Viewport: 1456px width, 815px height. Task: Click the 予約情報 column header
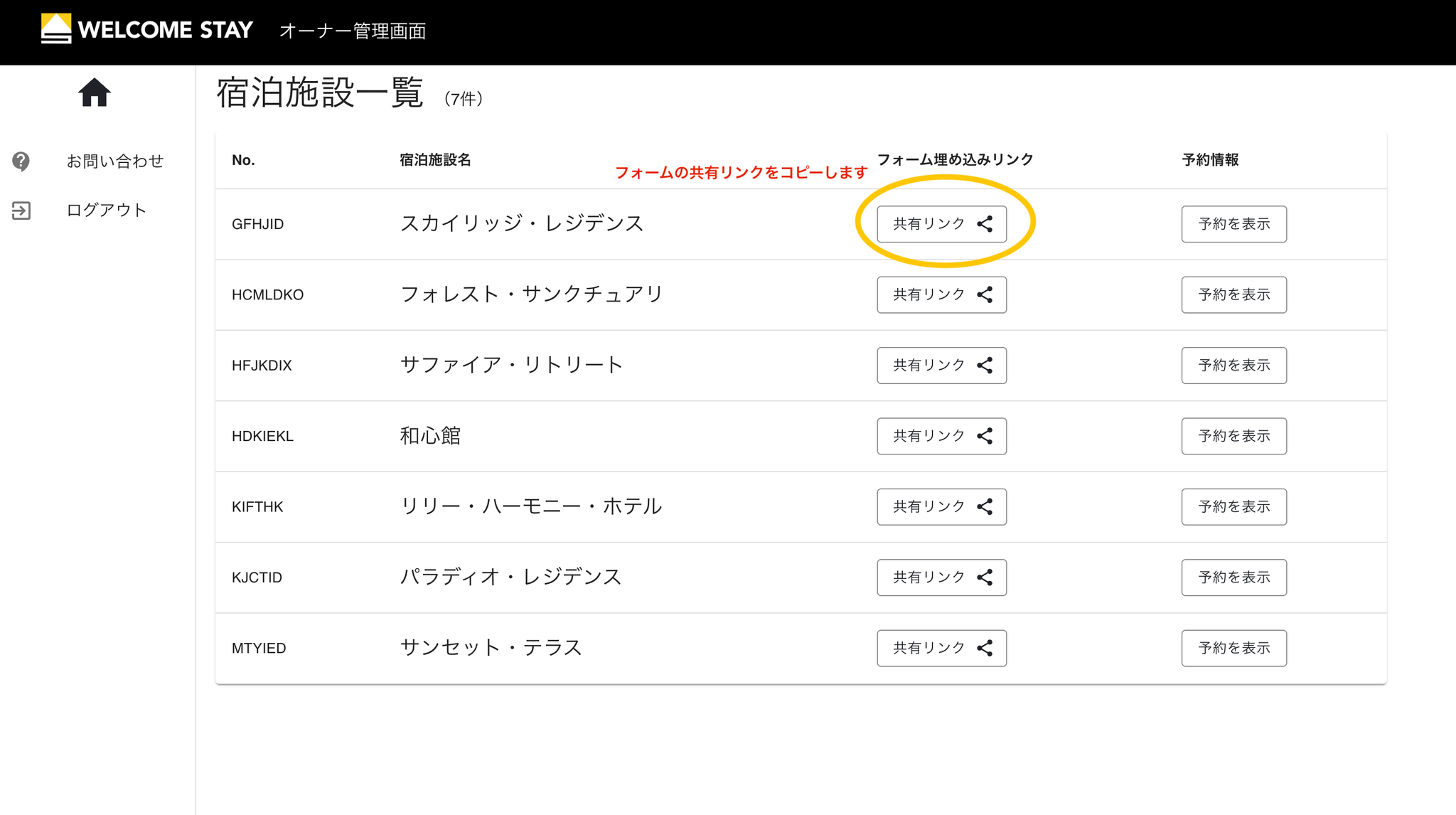[x=1210, y=160]
